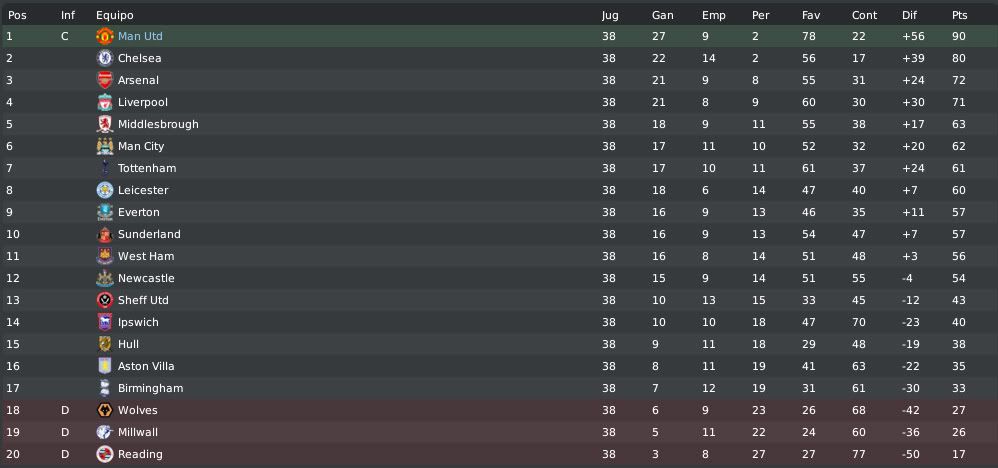The image size is (998, 468).
Task: Click the Arsenal crest icon
Action: [104, 80]
